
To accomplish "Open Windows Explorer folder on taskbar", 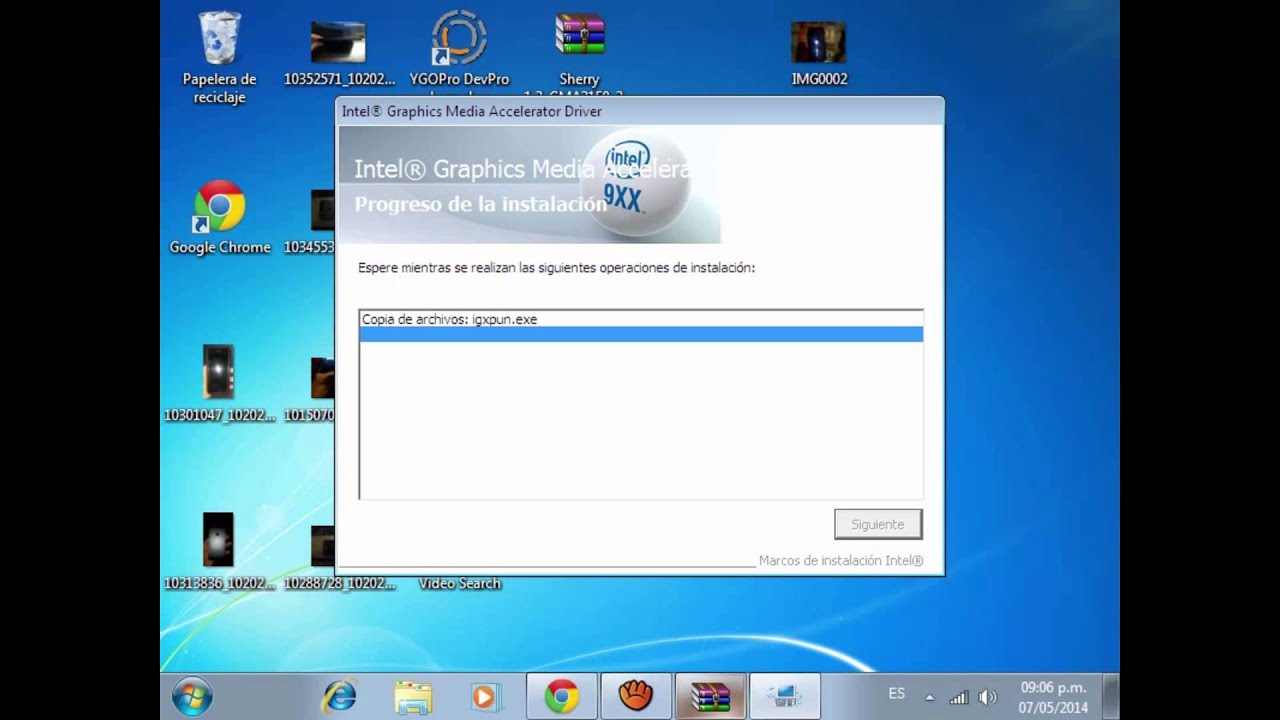I will pyautogui.click(x=413, y=696).
